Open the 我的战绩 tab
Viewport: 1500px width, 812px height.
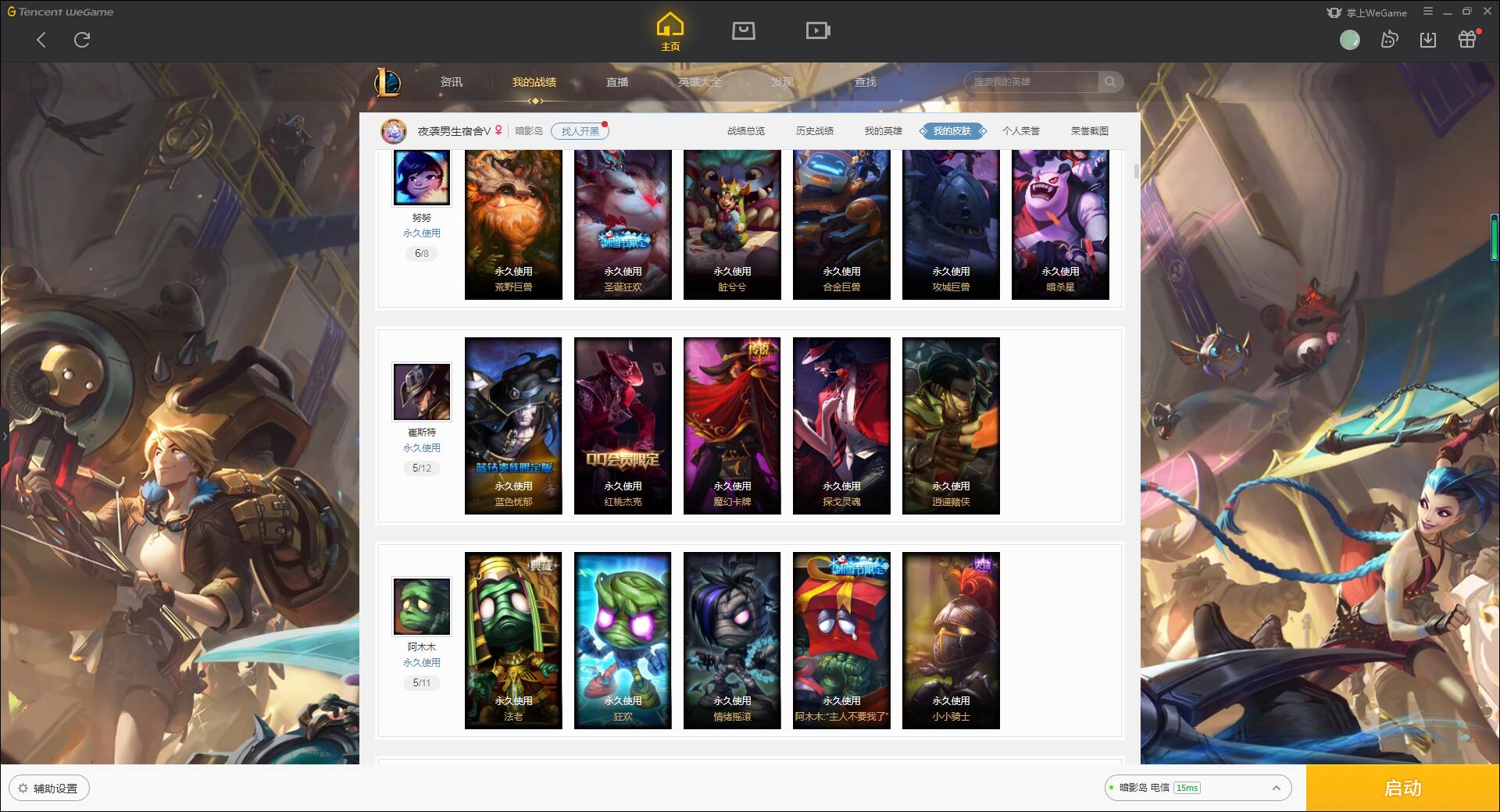pos(534,82)
